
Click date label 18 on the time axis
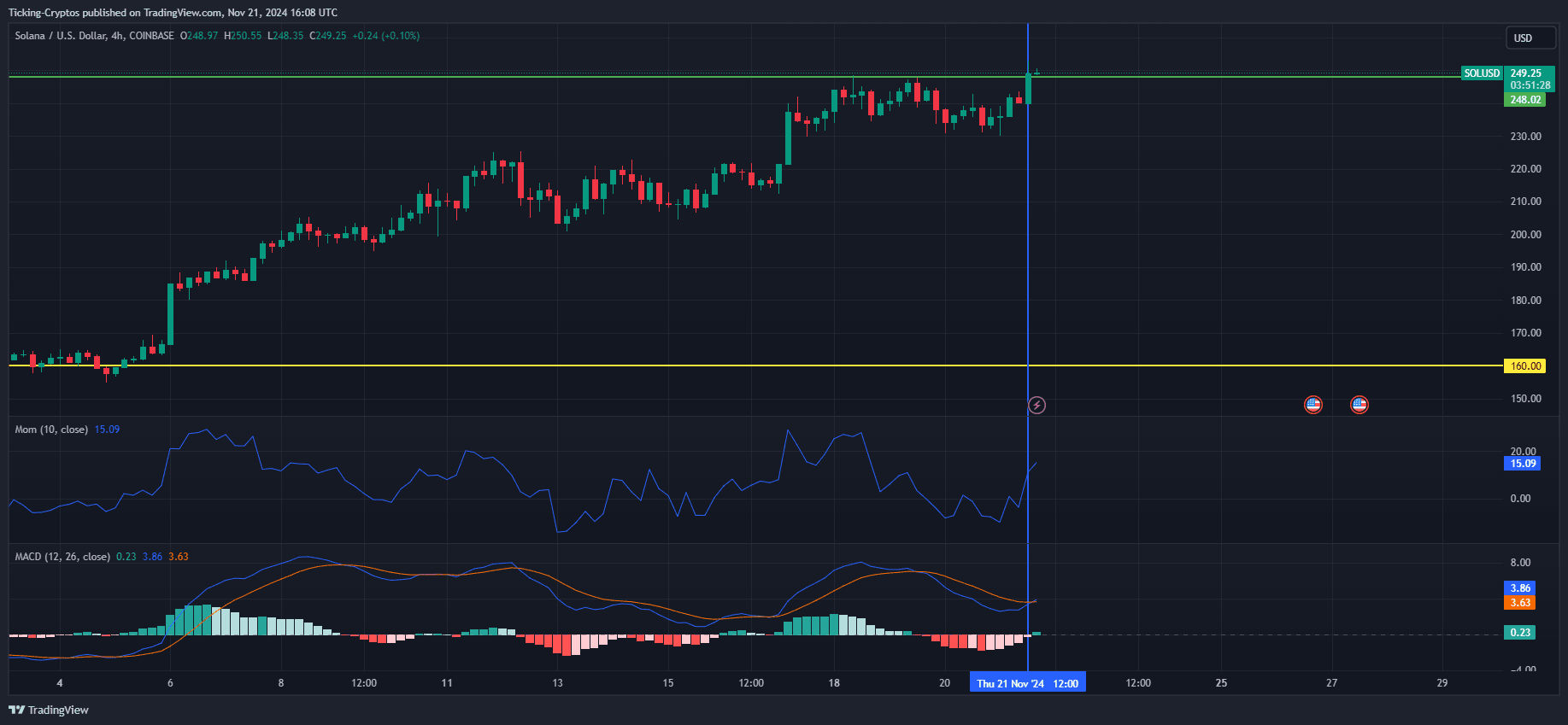(x=834, y=683)
